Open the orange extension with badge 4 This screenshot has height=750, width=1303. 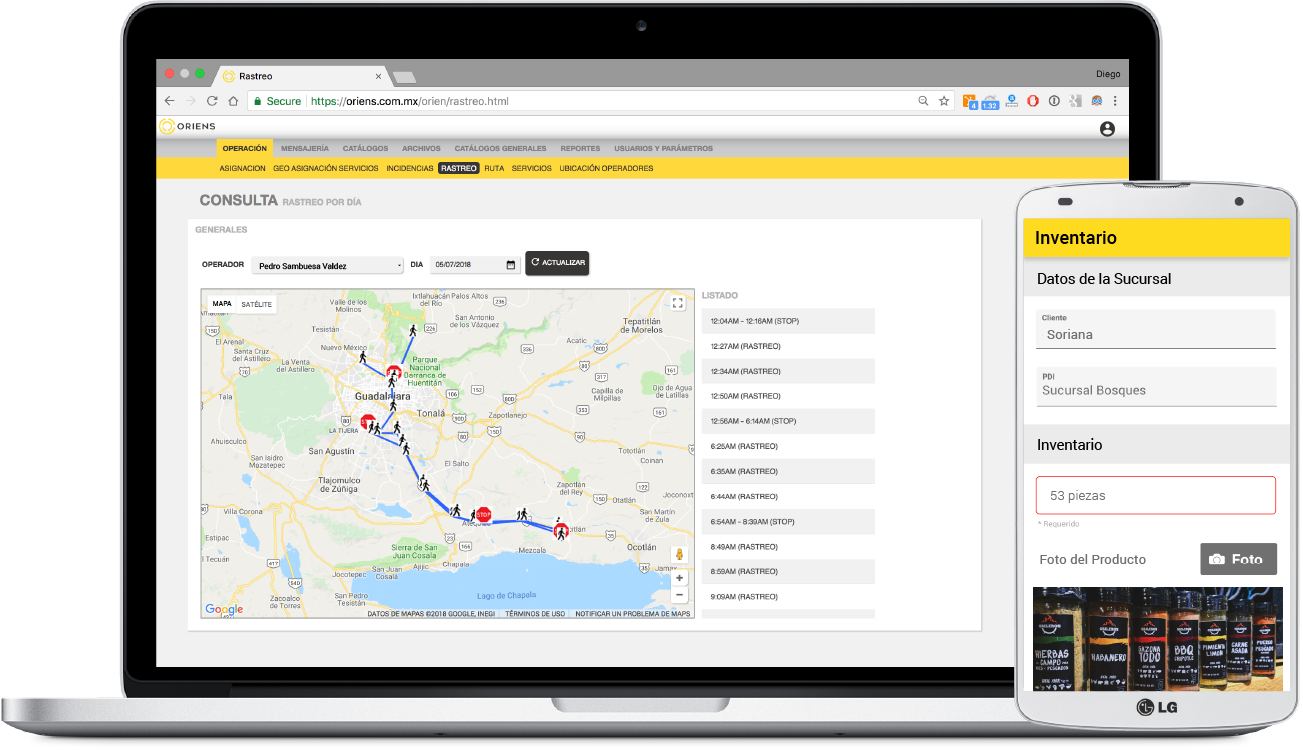970,101
